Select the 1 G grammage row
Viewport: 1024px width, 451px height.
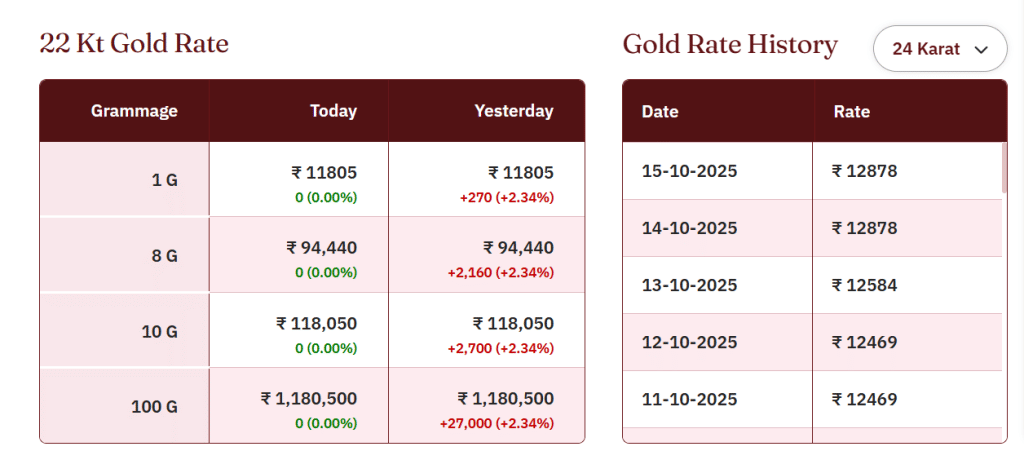click(x=164, y=180)
